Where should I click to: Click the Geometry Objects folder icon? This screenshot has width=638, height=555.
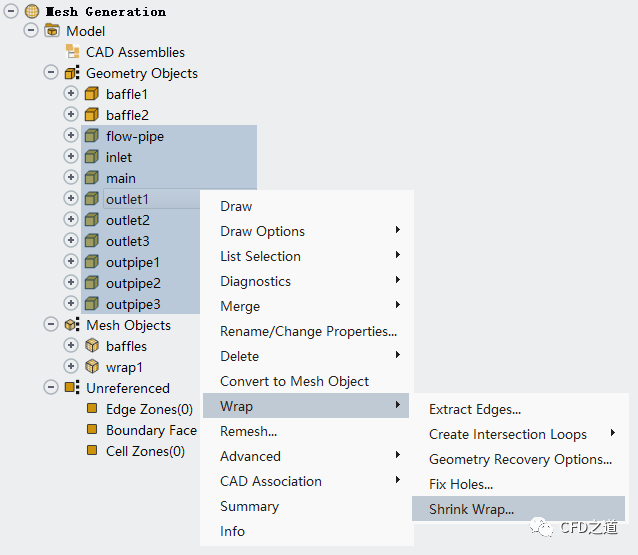click(x=72, y=73)
